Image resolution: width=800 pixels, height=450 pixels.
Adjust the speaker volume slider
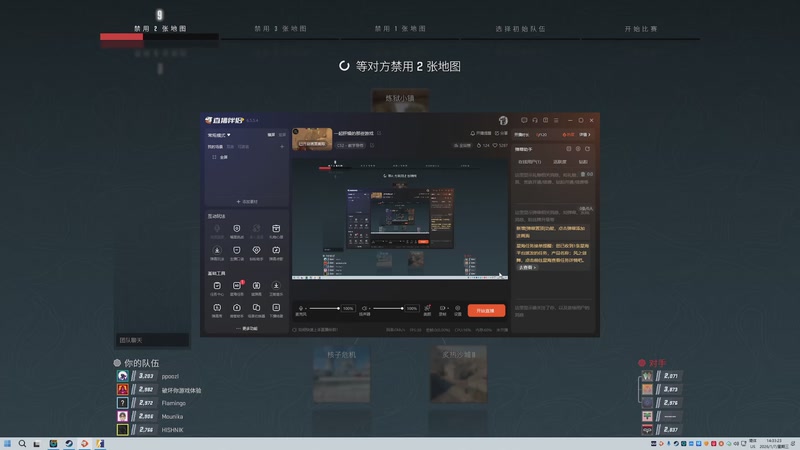(388, 308)
